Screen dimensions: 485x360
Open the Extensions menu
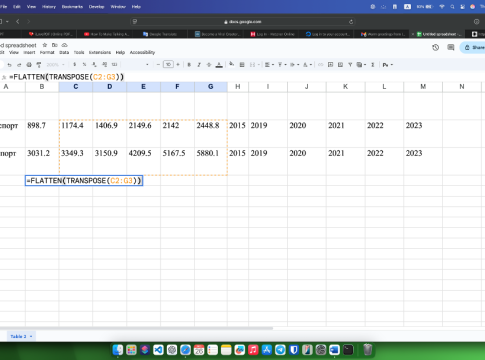click(100, 52)
